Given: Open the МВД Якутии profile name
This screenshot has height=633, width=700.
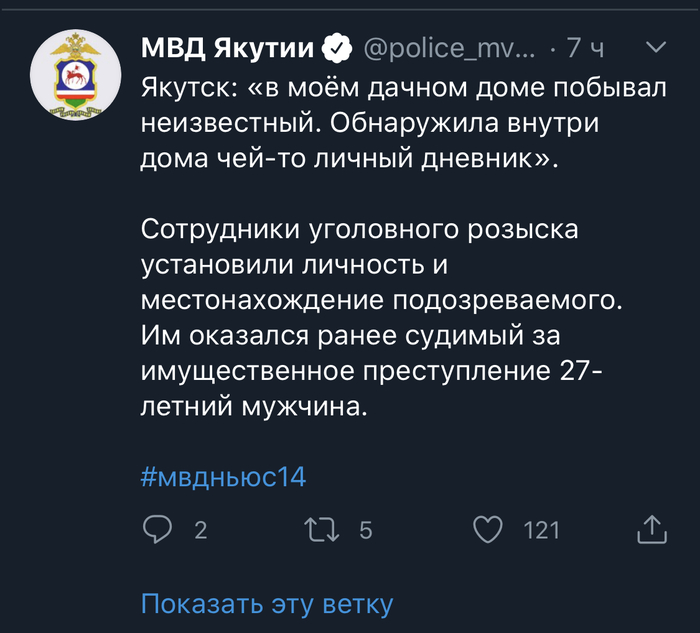Looking at the screenshot, I should tap(228, 48).
